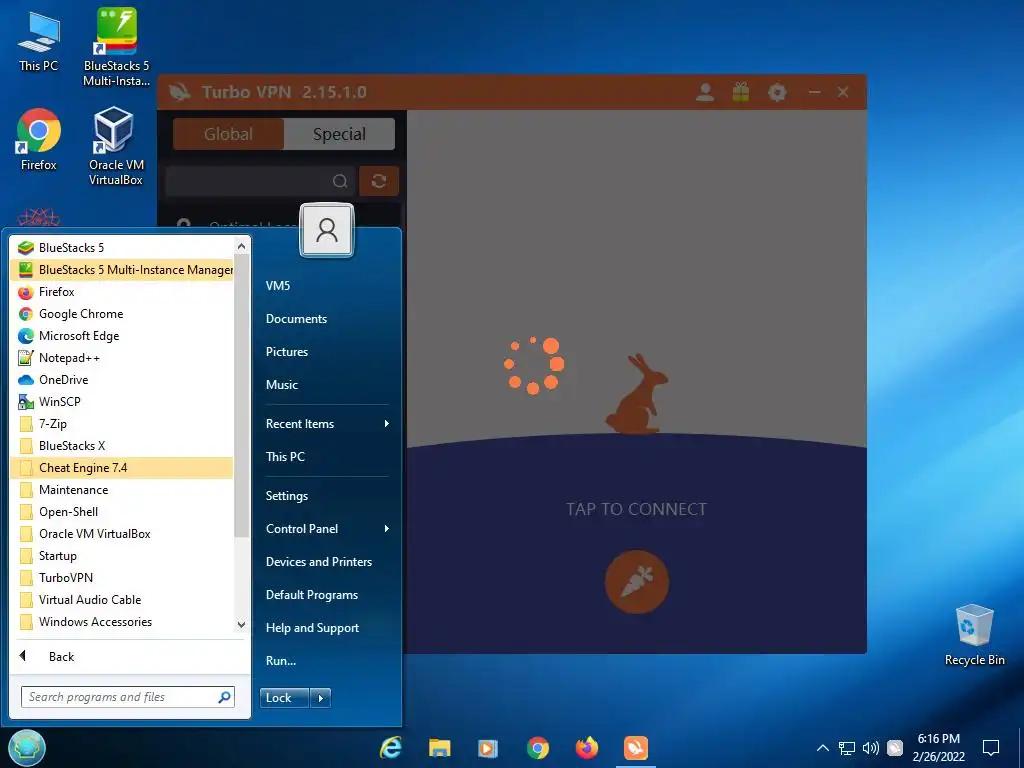Screen dimensions: 1024x768
Task: Expand the BlueStacks X folder
Action: (x=122, y=445)
